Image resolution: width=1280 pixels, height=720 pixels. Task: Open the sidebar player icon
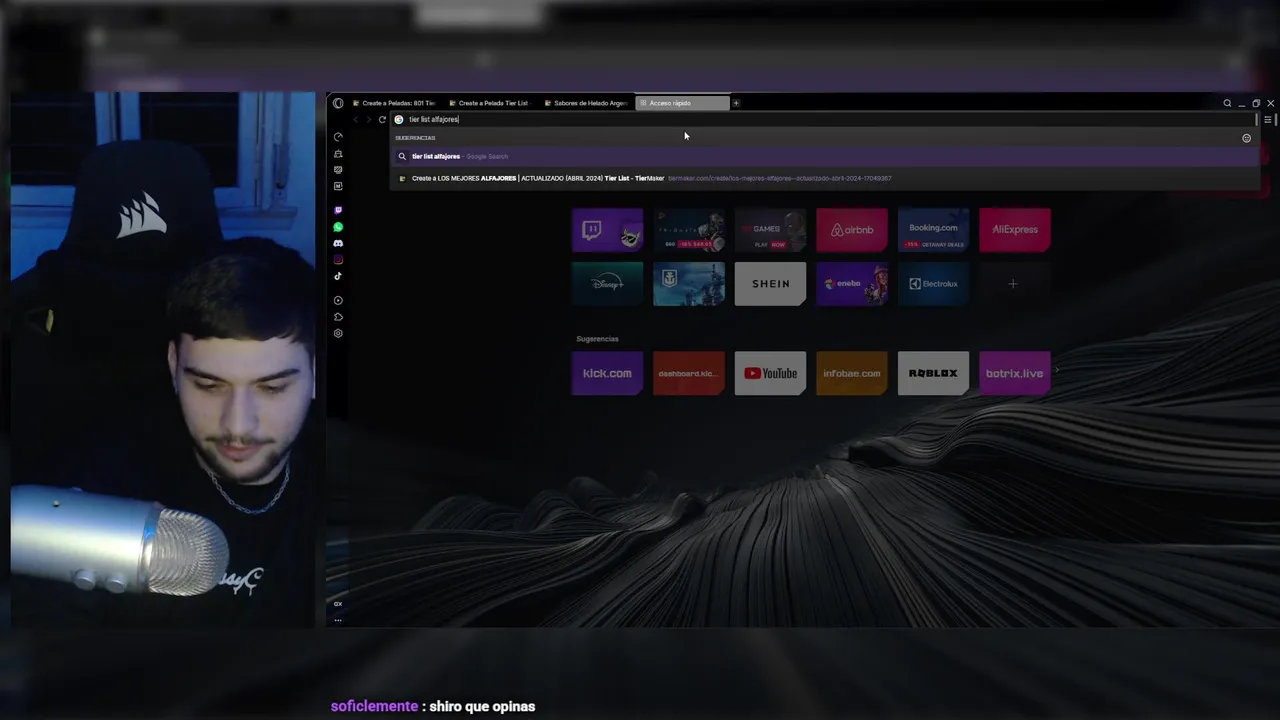(x=338, y=300)
